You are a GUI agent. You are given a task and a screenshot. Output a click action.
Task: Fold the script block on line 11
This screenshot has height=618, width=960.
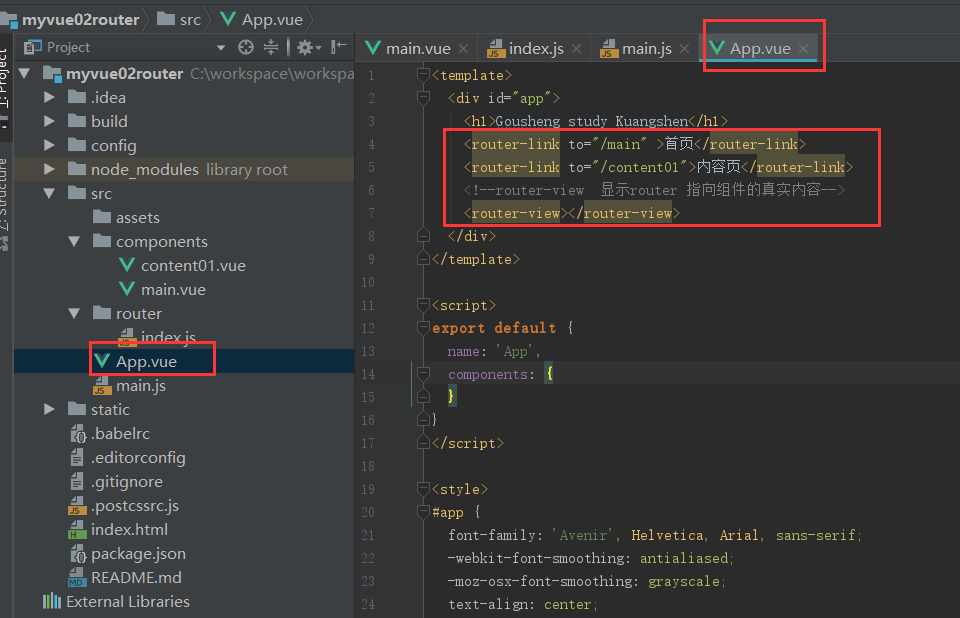(x=423, y=304)
